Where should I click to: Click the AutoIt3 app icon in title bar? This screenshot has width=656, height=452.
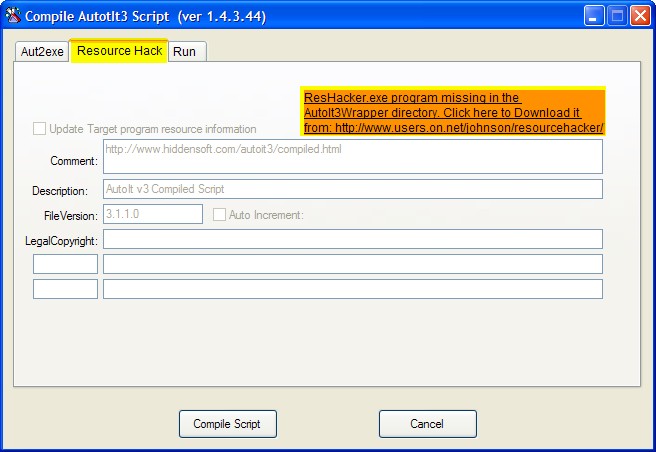(x=14, y=16)
